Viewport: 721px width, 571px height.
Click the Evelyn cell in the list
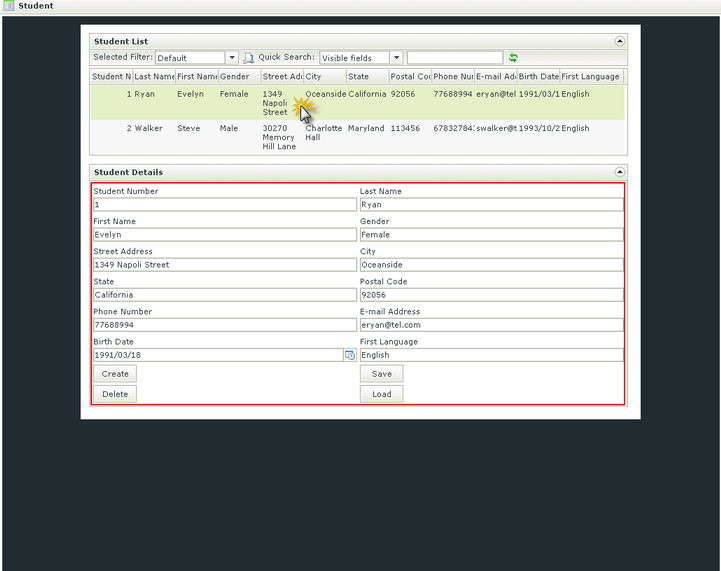point(190,94)
